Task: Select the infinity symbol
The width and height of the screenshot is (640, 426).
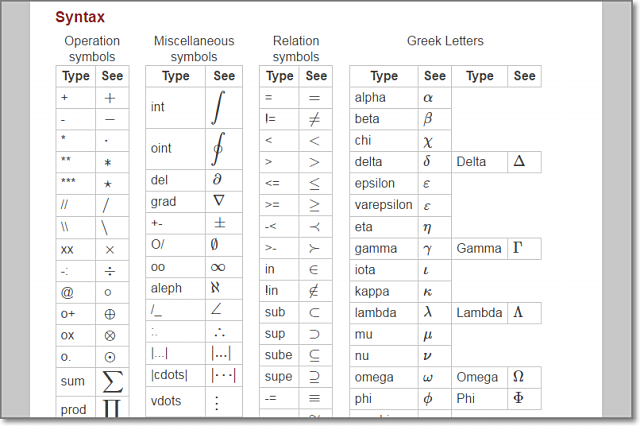Action: click(x=219, y=268)
